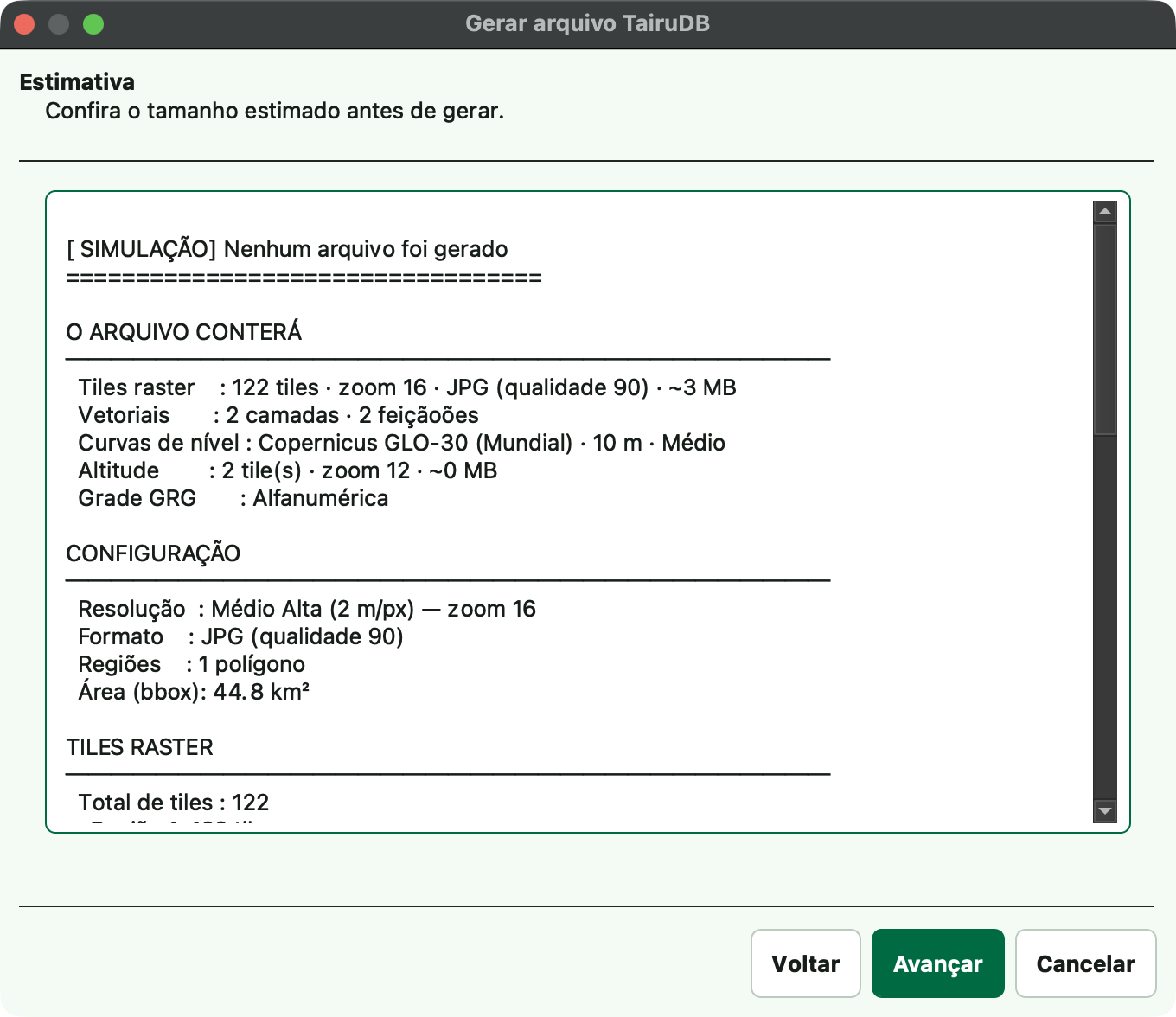This screenshot has width=1176, height=1017.
Task: Maximize the window with the green button
Action: (x=93, y=24)
